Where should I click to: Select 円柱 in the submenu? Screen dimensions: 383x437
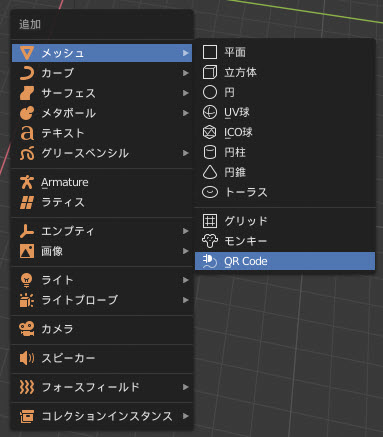285,152
